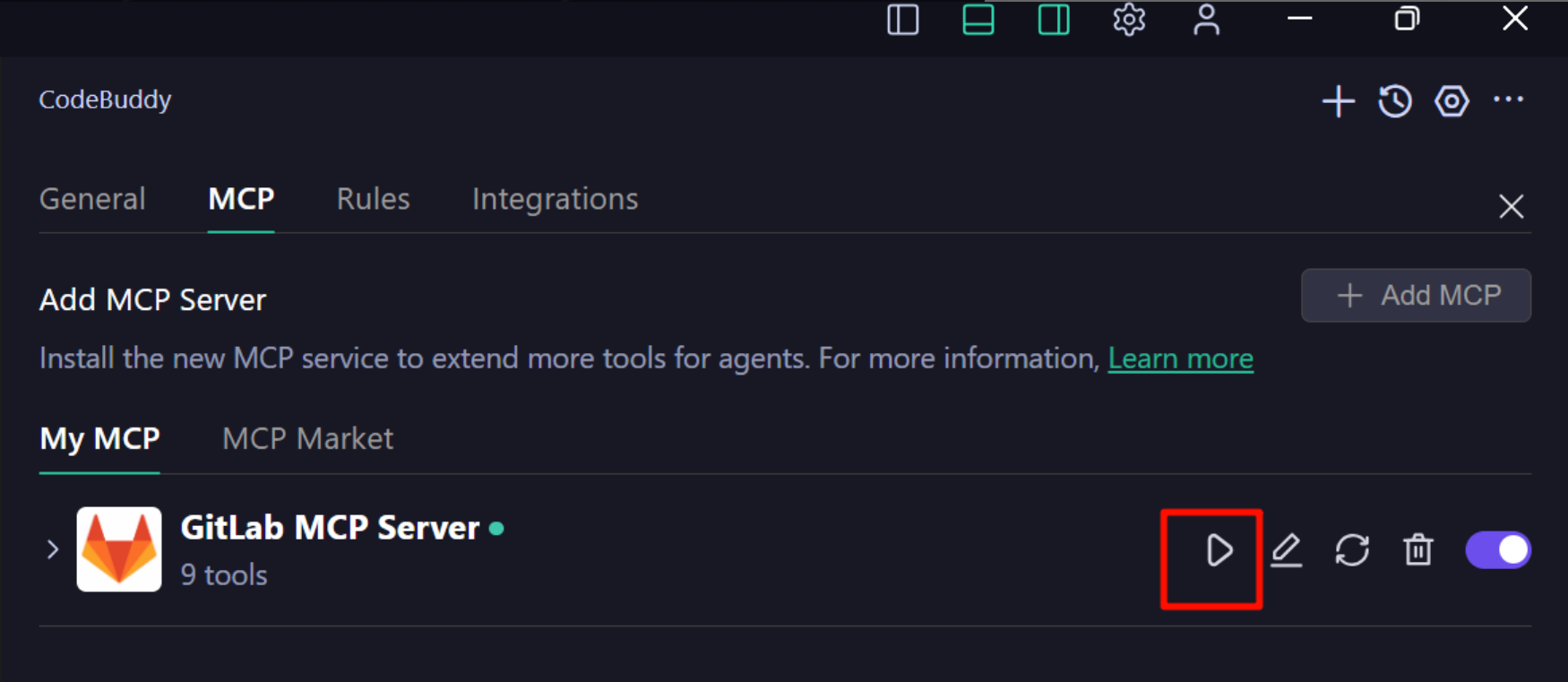Switch to the Rules tab
Viewport: 1568px width, 682px height.
click(x=373, y=199)
